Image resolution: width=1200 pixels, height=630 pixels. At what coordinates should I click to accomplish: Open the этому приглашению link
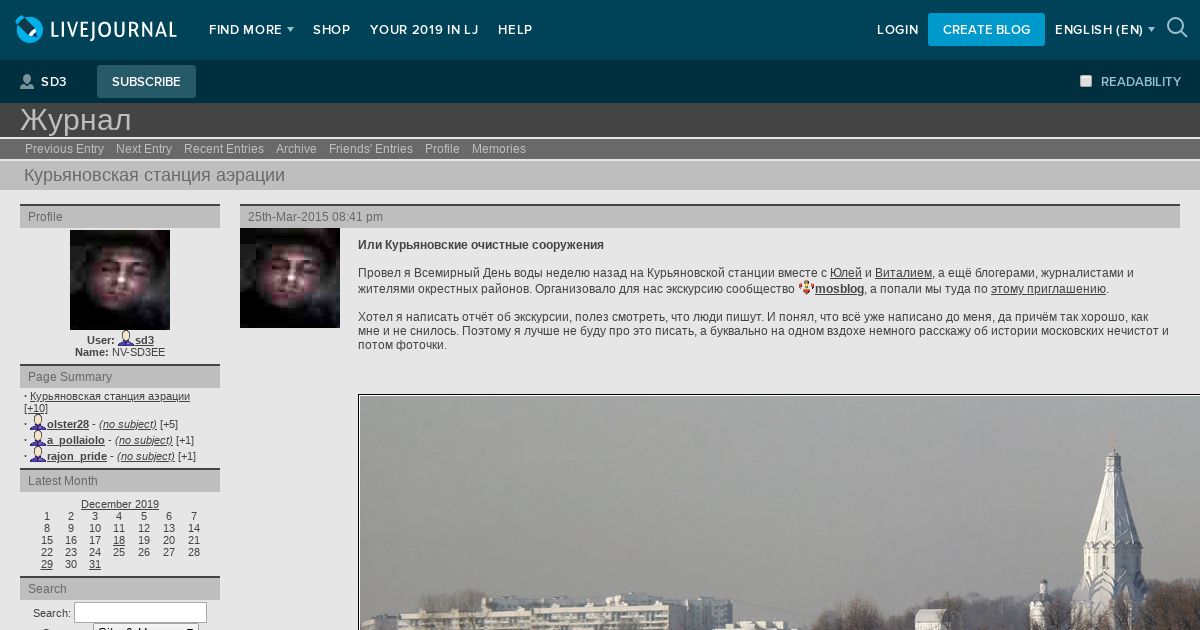1048,289
